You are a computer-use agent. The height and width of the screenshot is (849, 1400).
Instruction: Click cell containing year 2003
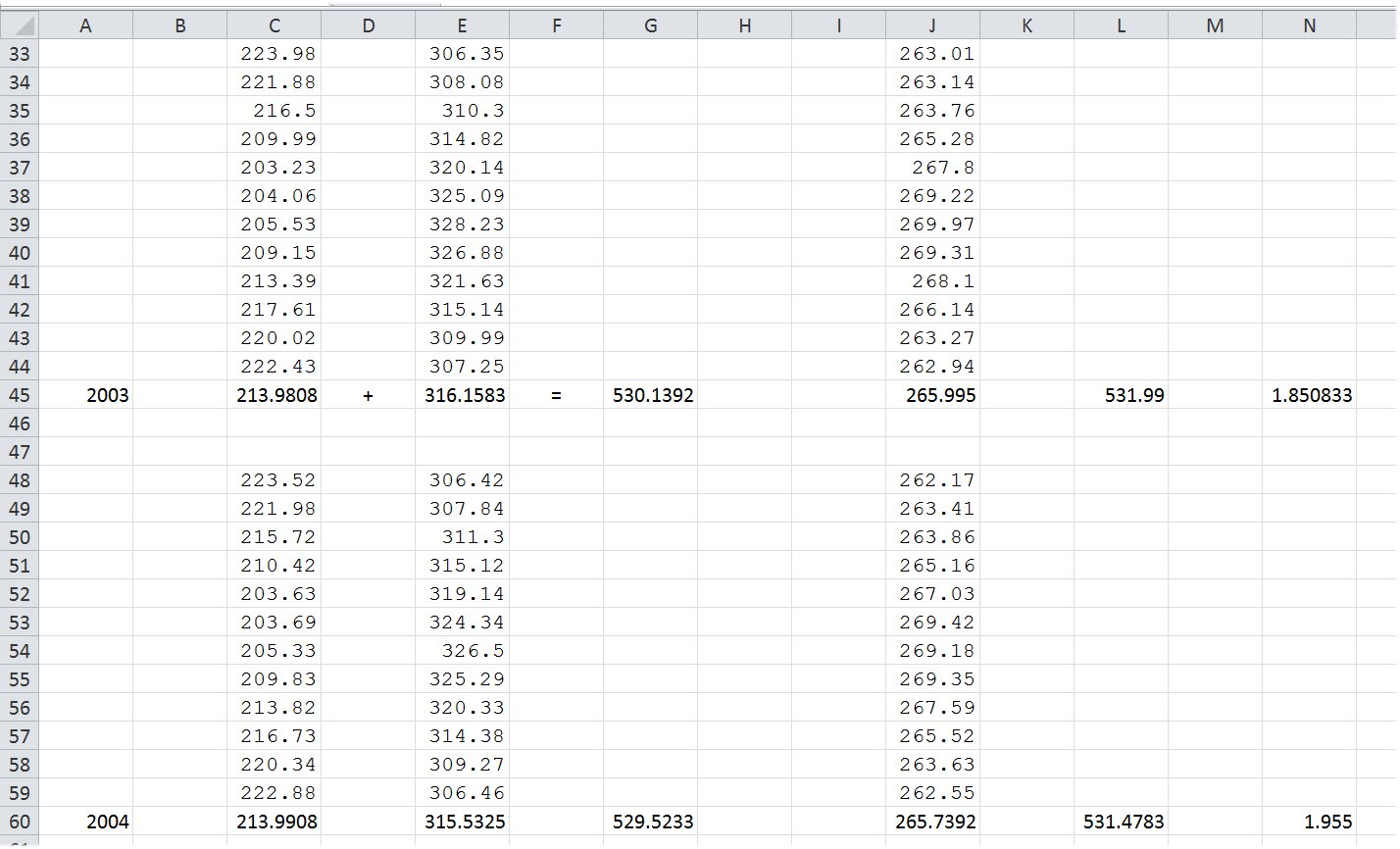(x=85, y=395)
